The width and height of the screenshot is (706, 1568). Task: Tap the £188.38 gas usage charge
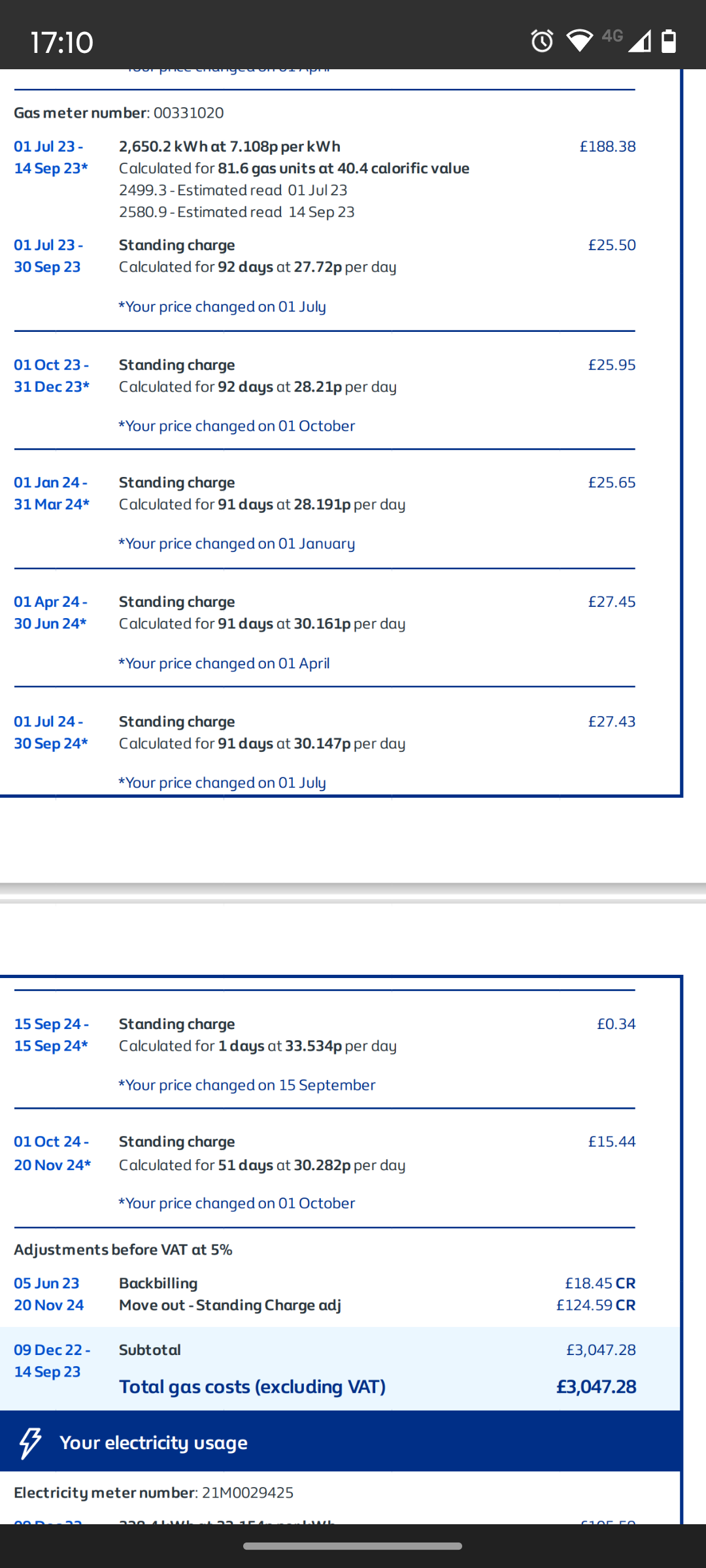click(x=607, y=146)
